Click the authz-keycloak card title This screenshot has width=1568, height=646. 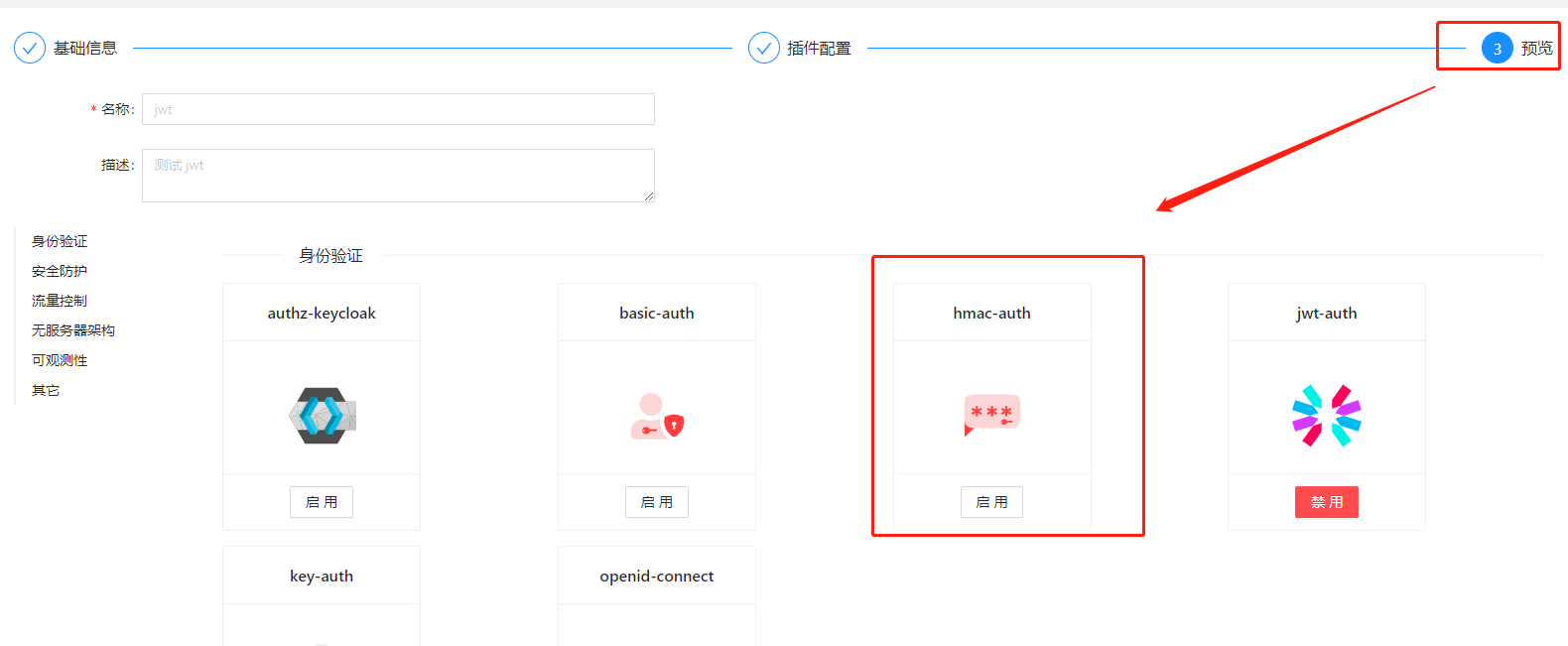tap(322, 314)
